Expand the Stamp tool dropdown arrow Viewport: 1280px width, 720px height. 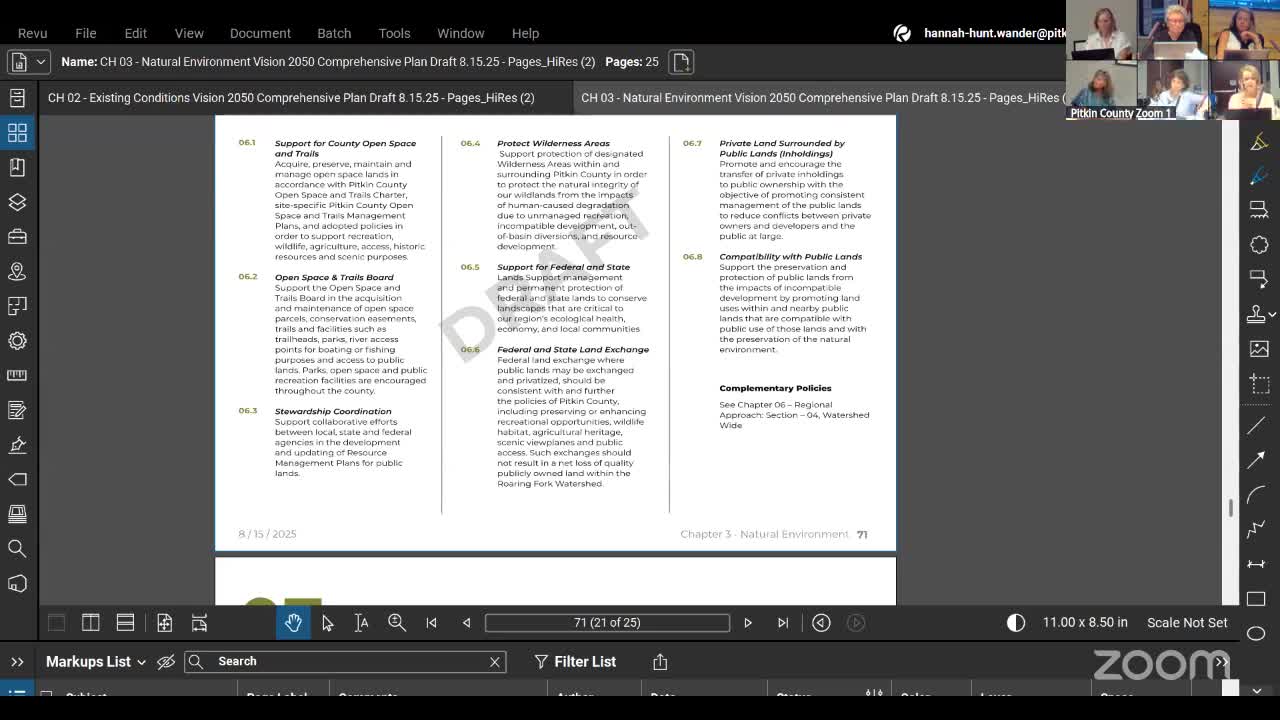pos(1272,314)
